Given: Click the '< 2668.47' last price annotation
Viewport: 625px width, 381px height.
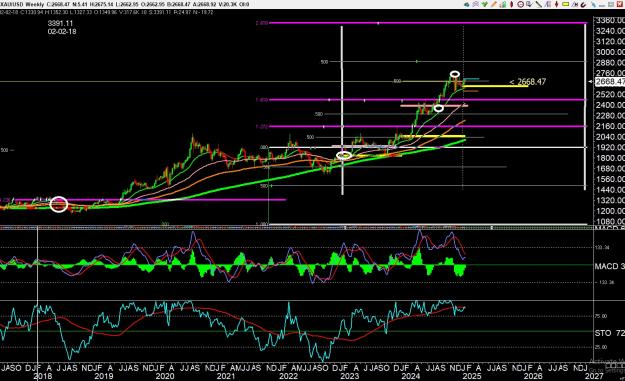Looking at the screenshot, I should point(527,82).
